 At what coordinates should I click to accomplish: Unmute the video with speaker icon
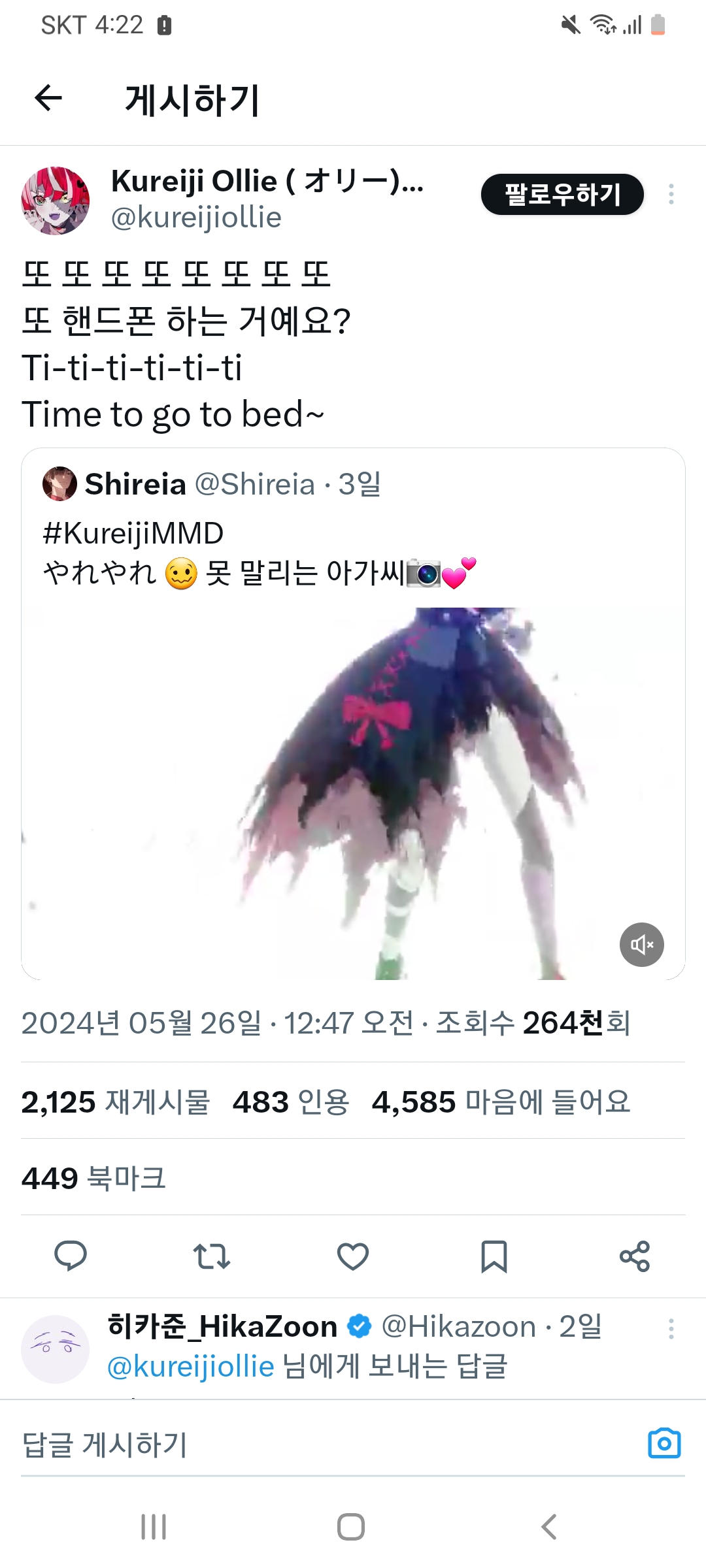(642, 945)
